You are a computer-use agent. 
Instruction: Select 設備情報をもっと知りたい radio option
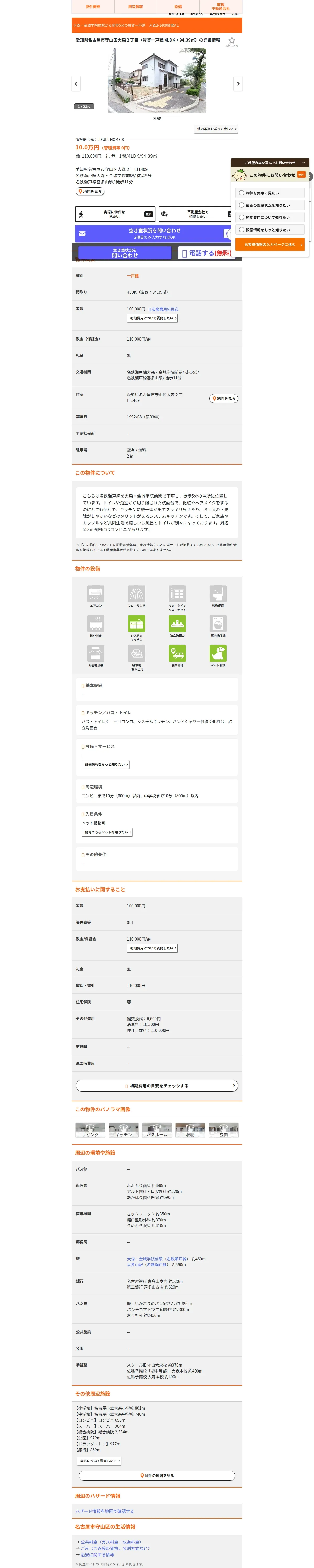270,229
